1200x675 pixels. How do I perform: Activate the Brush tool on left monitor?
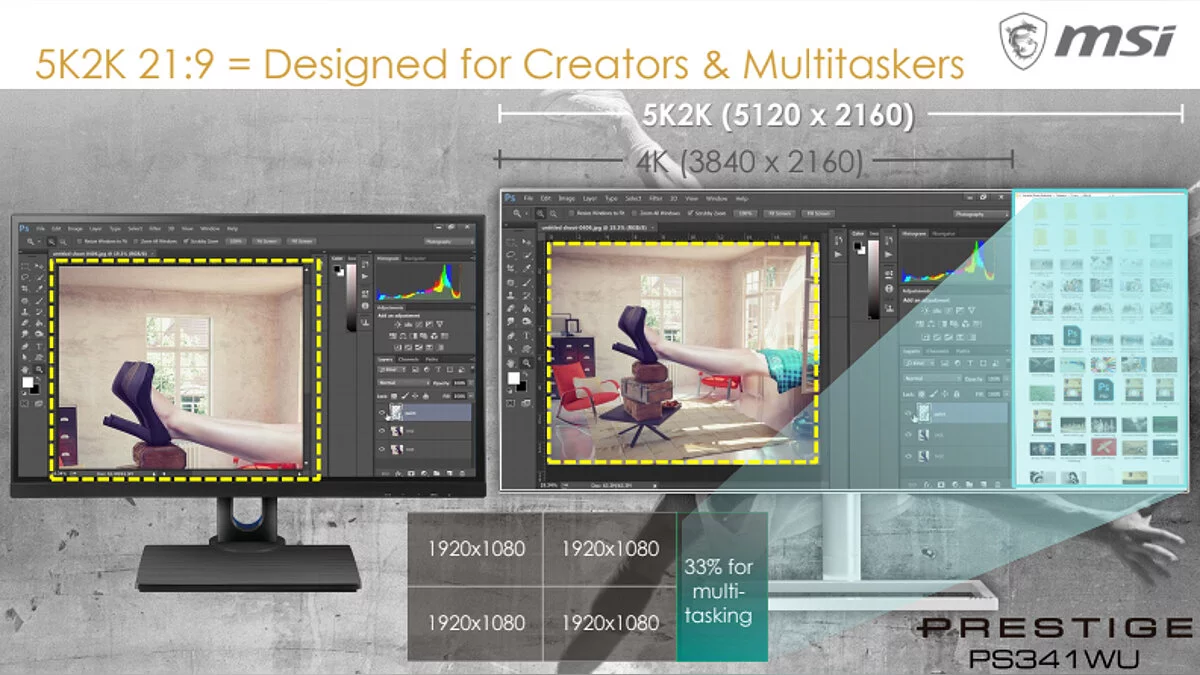[x=39, y=301]
